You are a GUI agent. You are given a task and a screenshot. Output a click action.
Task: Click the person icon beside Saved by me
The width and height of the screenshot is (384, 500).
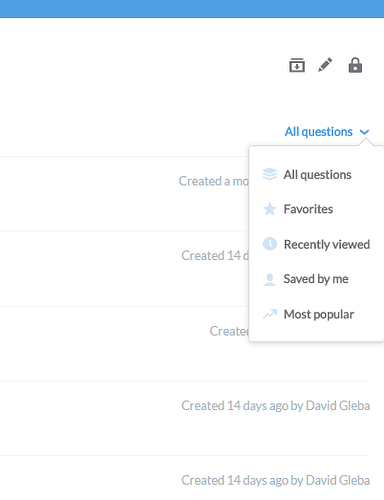(270, 279)
